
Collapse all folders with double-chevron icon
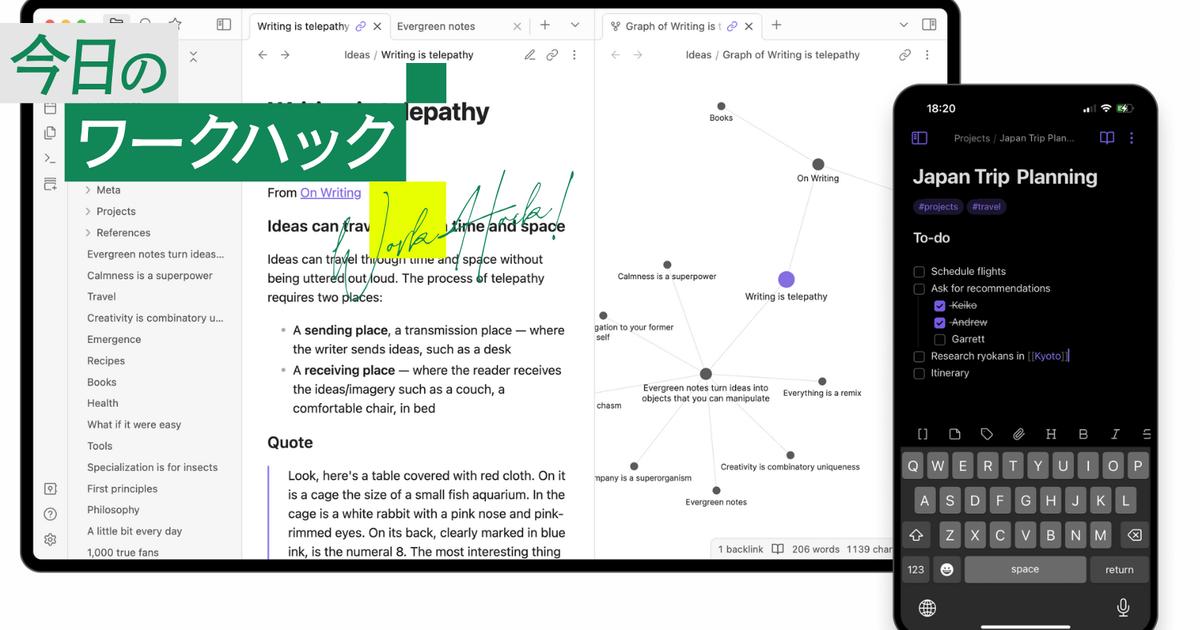point(193,56)
